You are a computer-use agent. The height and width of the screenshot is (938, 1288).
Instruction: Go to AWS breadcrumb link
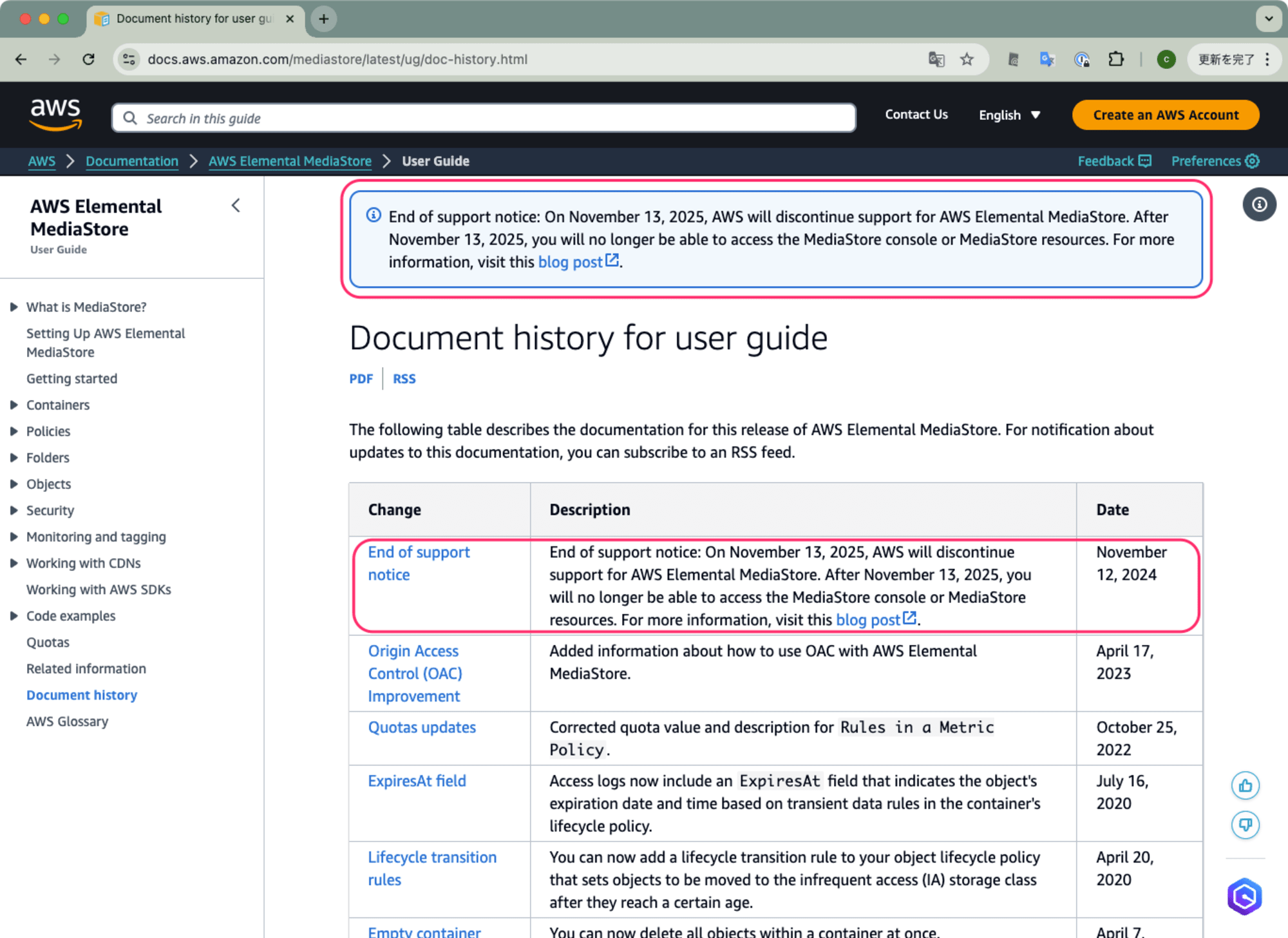pos(42,161)
